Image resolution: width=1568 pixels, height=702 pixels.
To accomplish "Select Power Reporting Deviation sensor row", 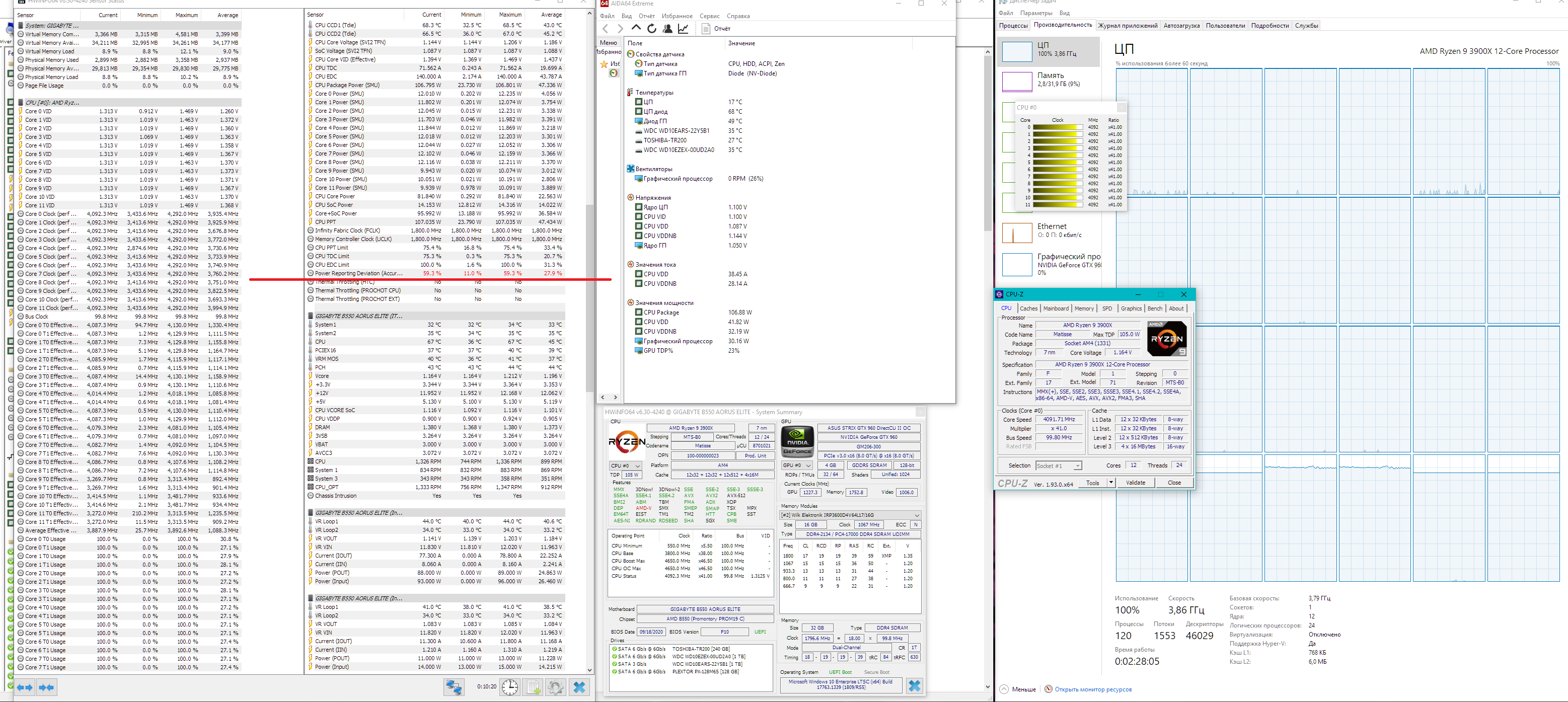I will [x=436, y=273].
